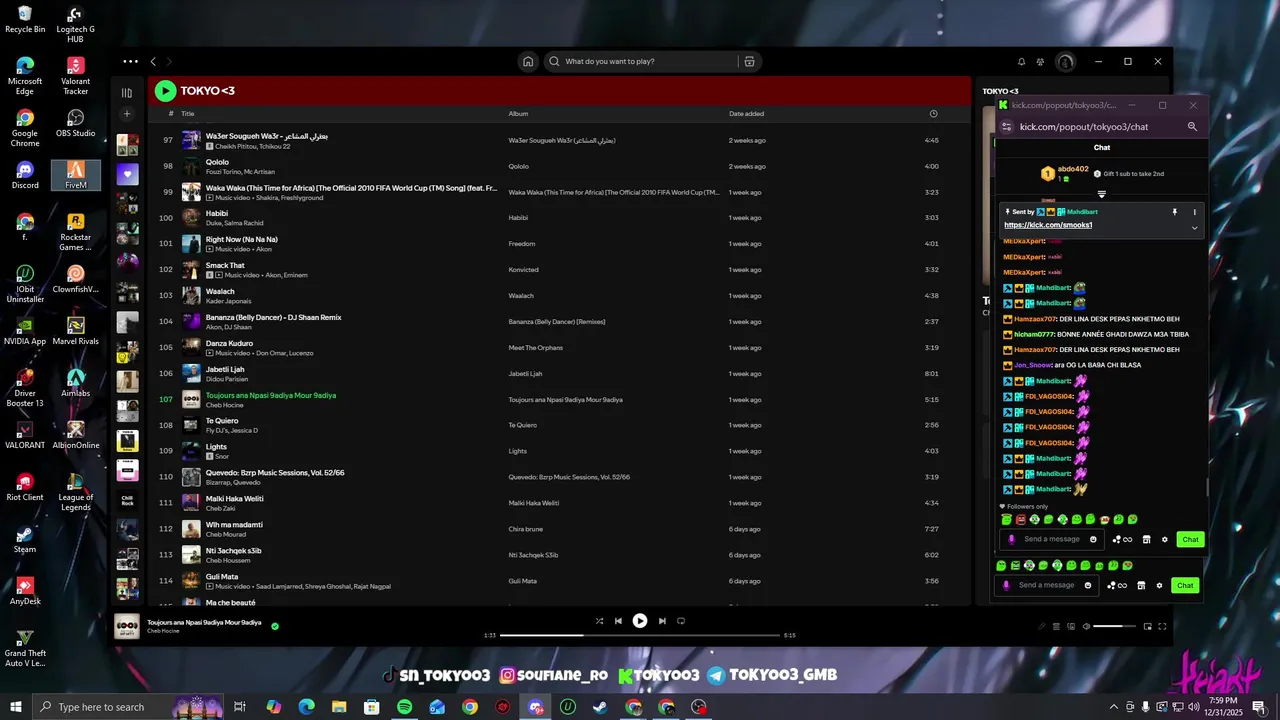
Task: Select track Qololo by Fouzi Torino
Action: (x=560, y=166)
